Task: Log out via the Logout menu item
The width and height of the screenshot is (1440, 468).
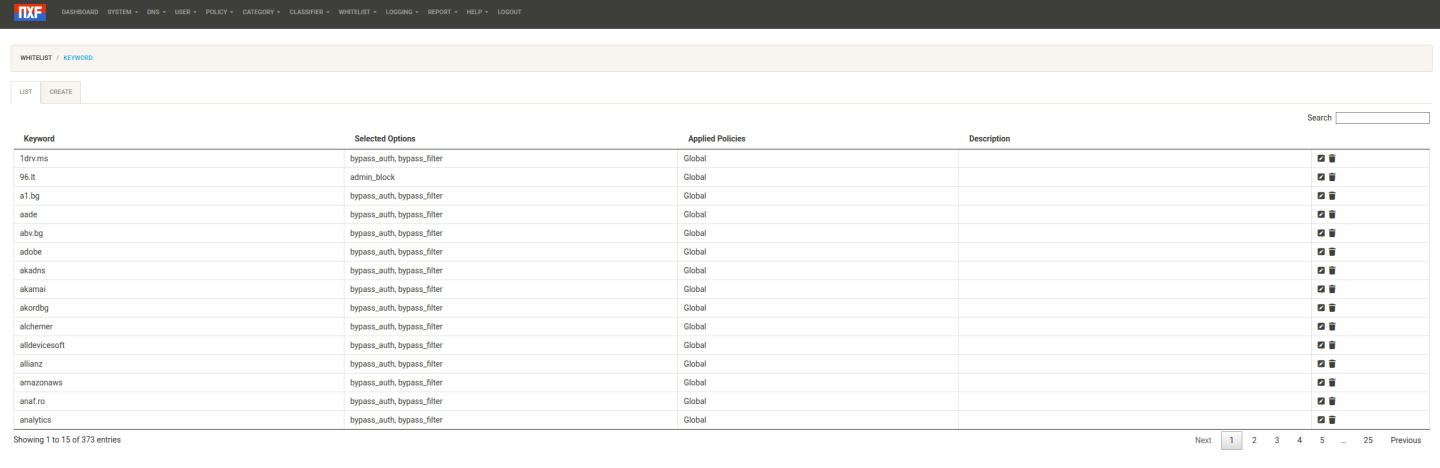Action: point(508,12)
